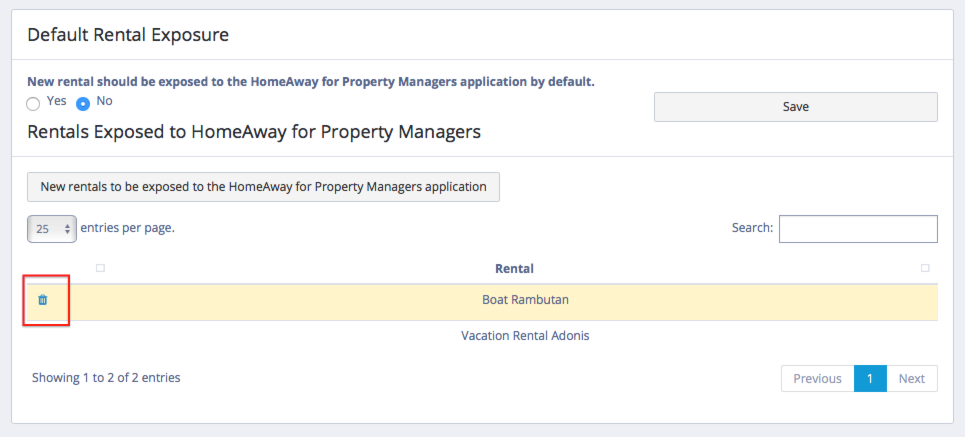Viewport: 965px width, 437px height.
Task: Select the Yes radio button
Action: point(34,103)
